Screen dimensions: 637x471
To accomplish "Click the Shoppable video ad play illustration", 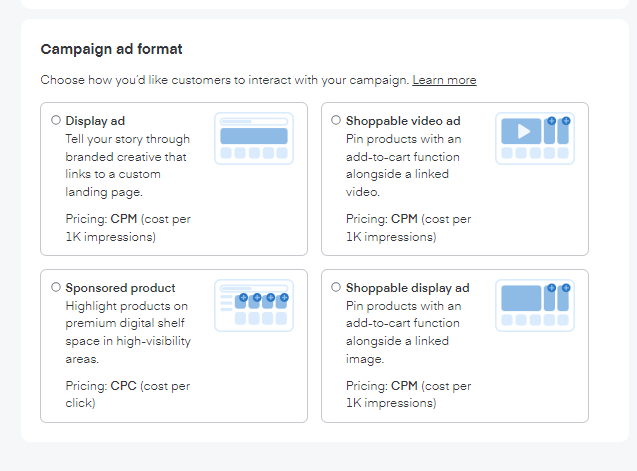I will [534, 138].
